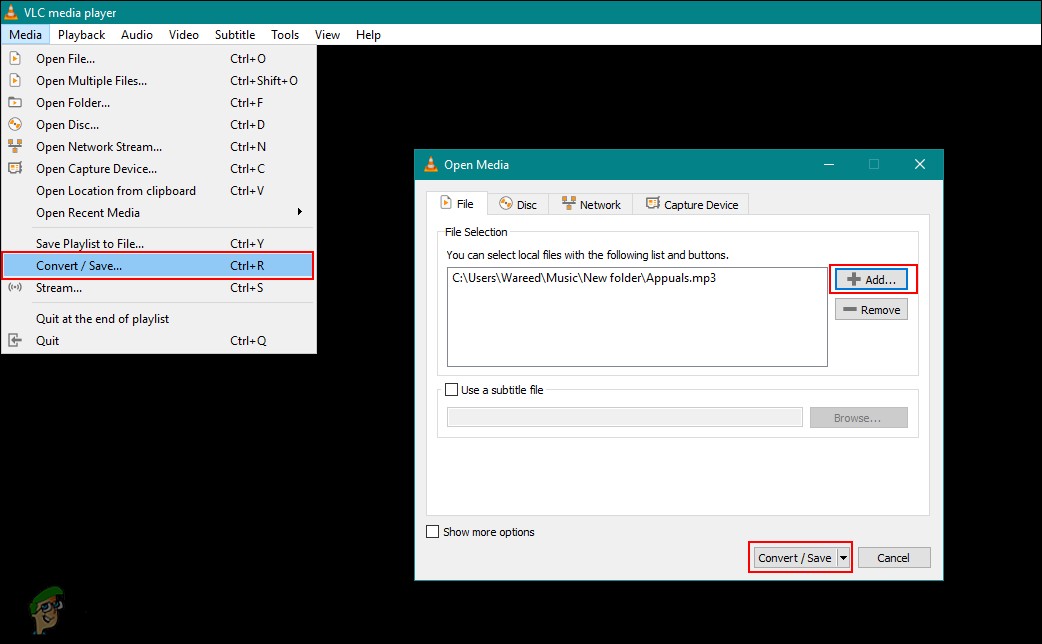The image size is (1042, 644).
Task: Choose Open Disc... entry
Action: 158,124
